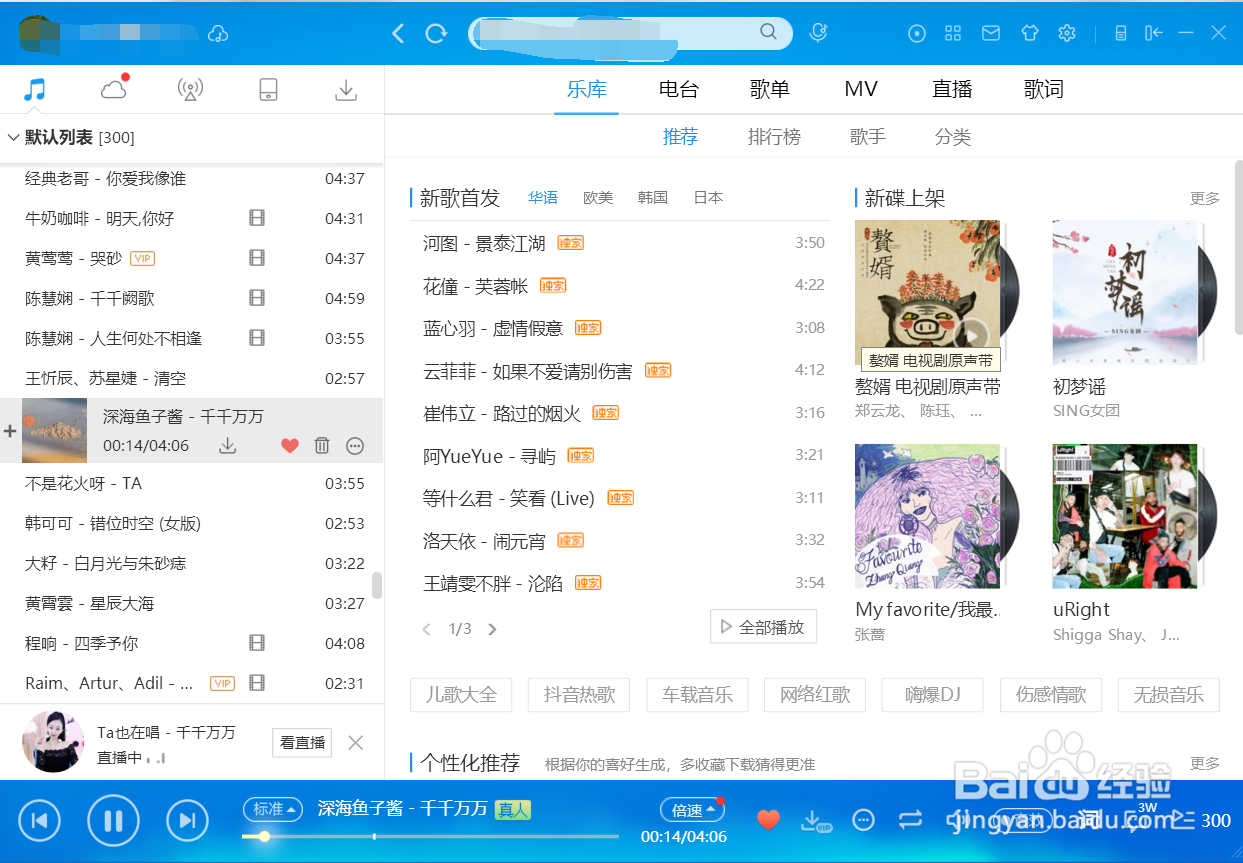The height and width of the screenshot is (863, 1243).
Task: Click the 看直播 button
Action: [x=302, y=743]
